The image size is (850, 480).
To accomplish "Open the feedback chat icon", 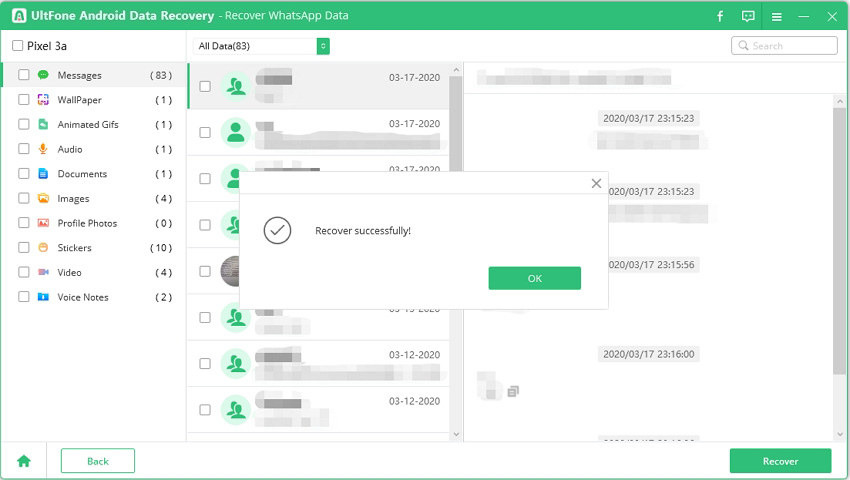I will [748, 16].
